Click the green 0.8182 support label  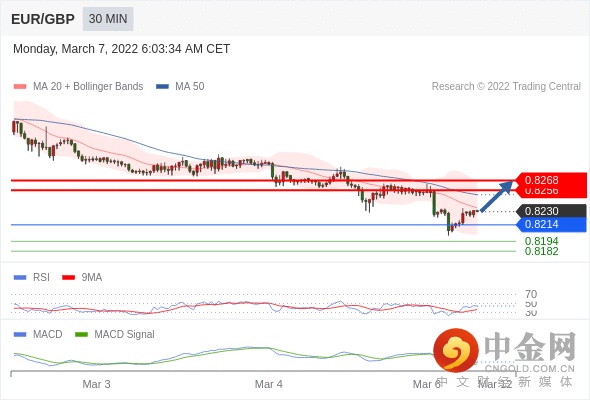tap(541, 251)
